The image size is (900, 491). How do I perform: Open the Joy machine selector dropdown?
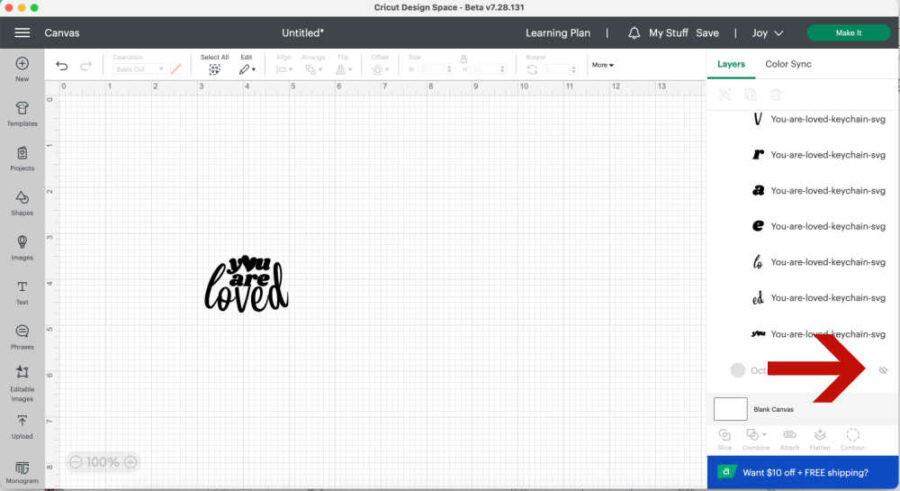(x=767, y=33)
